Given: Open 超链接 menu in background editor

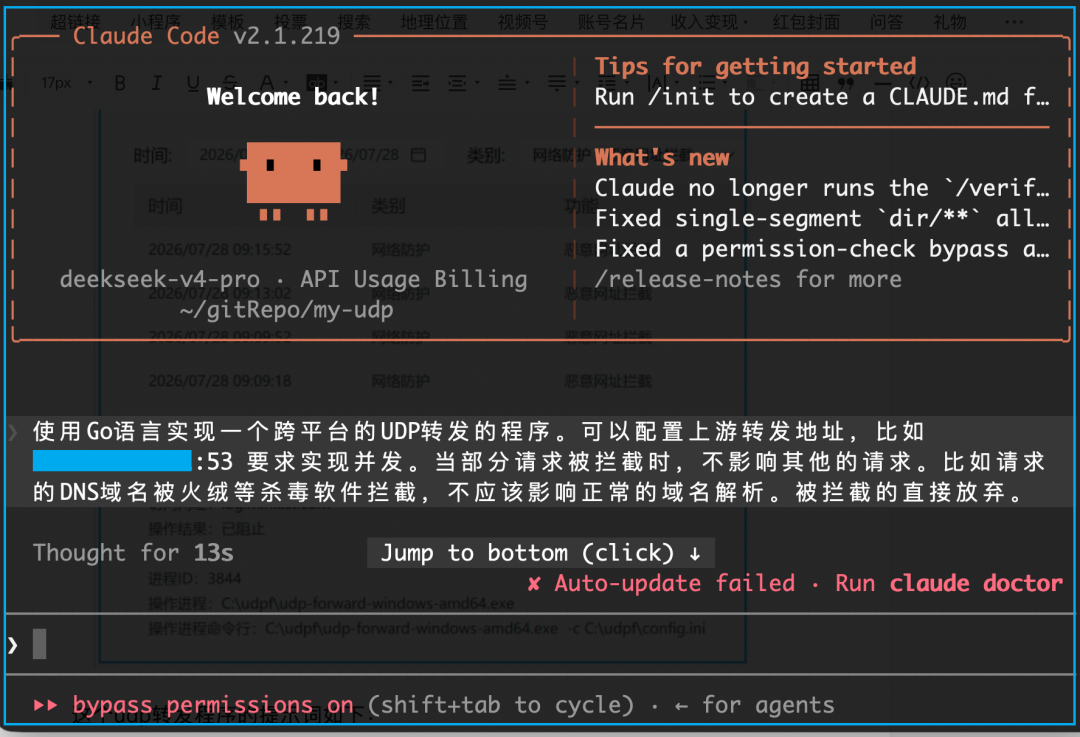Looking at the screenshot, I should pyautogui.click(x=75, y=22).
